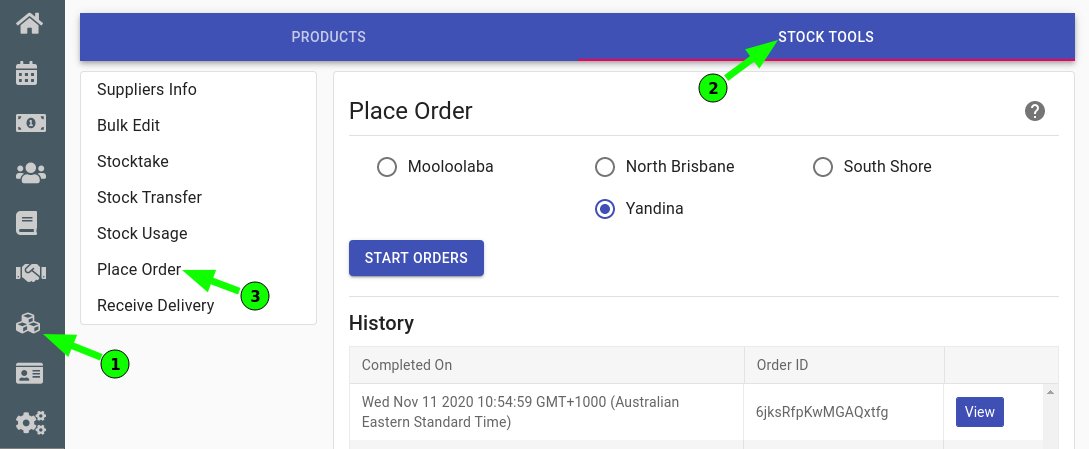Click the history table scrollbar up arrow

click(1050, 393)
